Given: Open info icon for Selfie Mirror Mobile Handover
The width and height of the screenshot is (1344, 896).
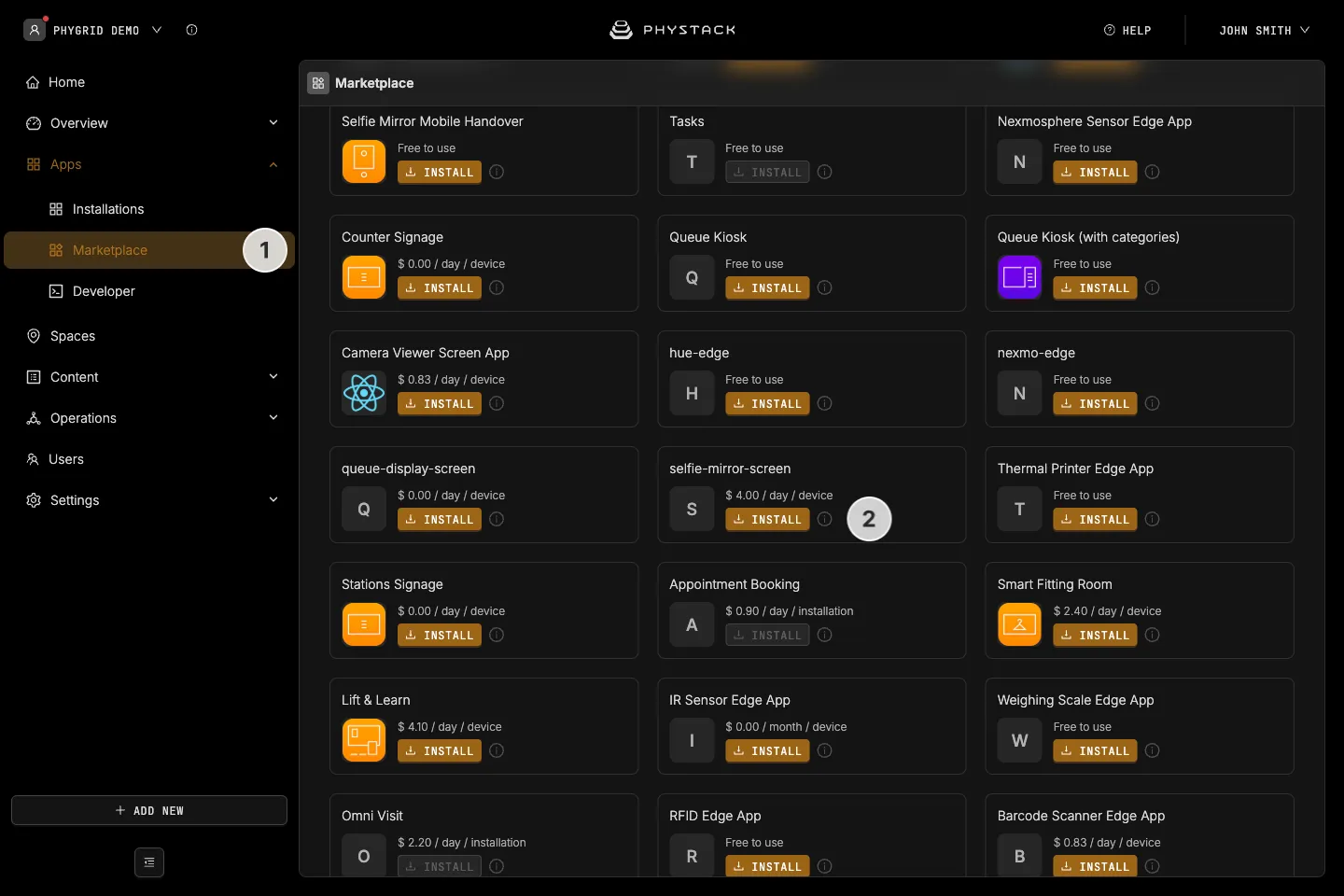Looking at the screenshot, I should (x=497, y=172).
